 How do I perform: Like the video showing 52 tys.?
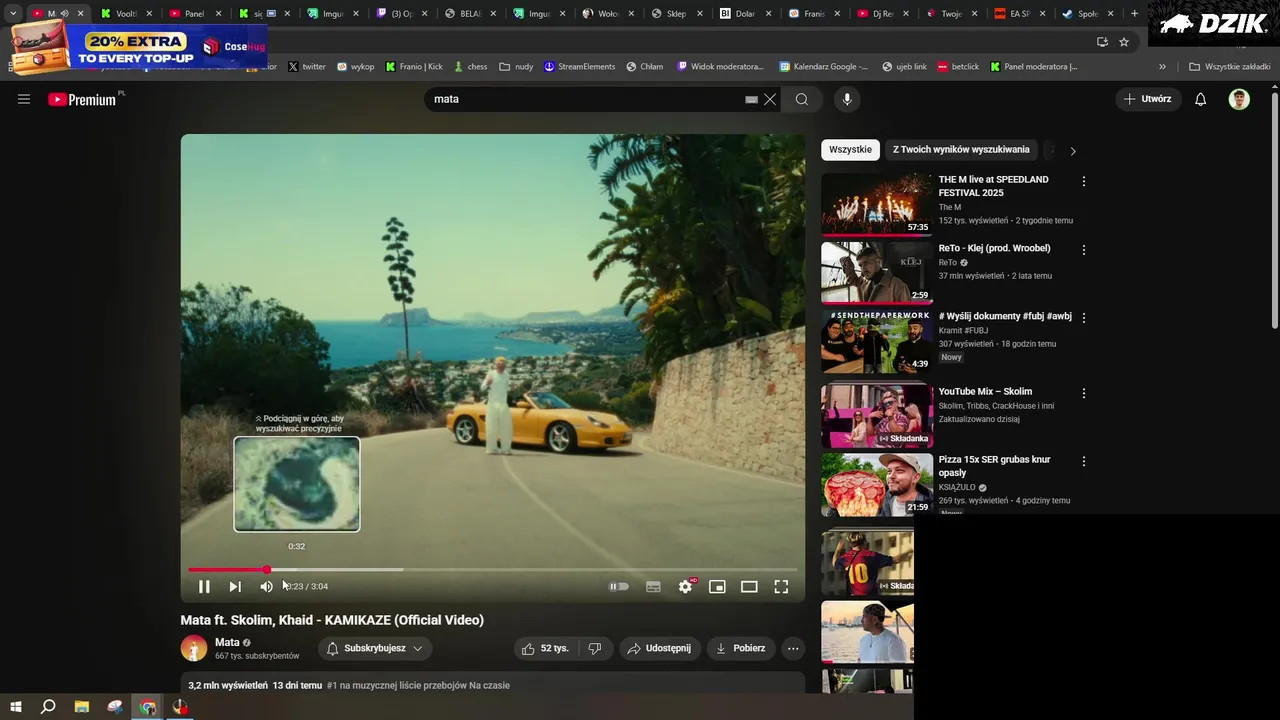coord(544,648)
